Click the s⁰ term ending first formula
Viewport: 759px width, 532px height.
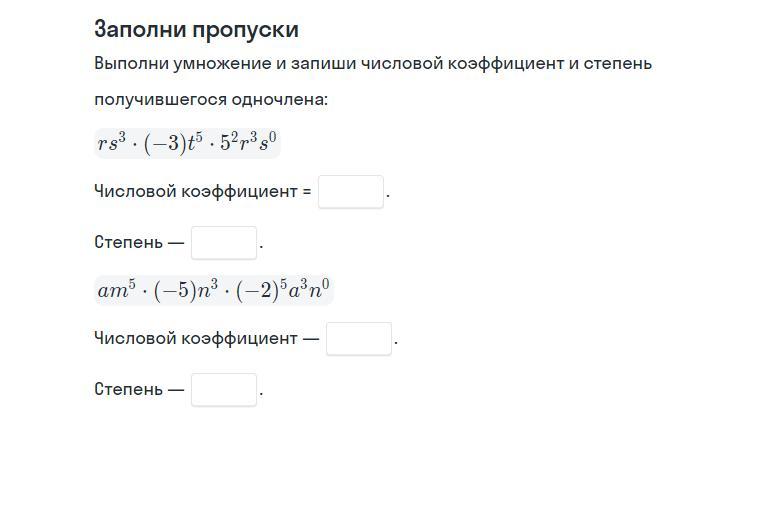[x=268, y=142]
